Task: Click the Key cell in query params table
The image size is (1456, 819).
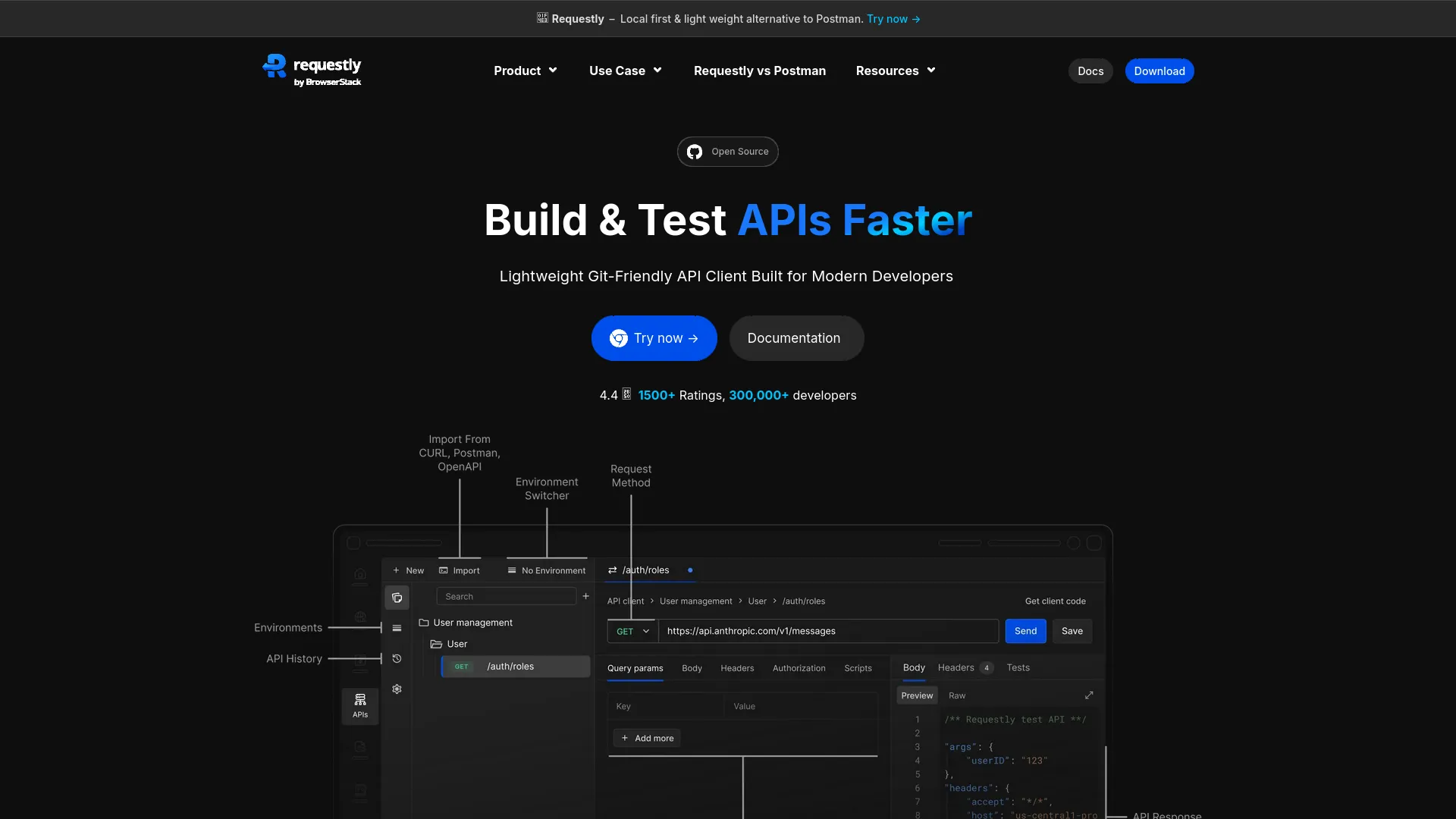Action: (x=666, y=706)
